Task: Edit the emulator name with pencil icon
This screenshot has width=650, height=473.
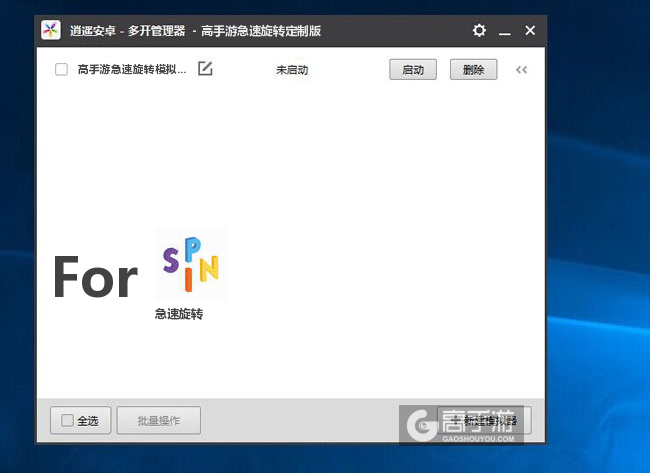Action: (205, 69)
